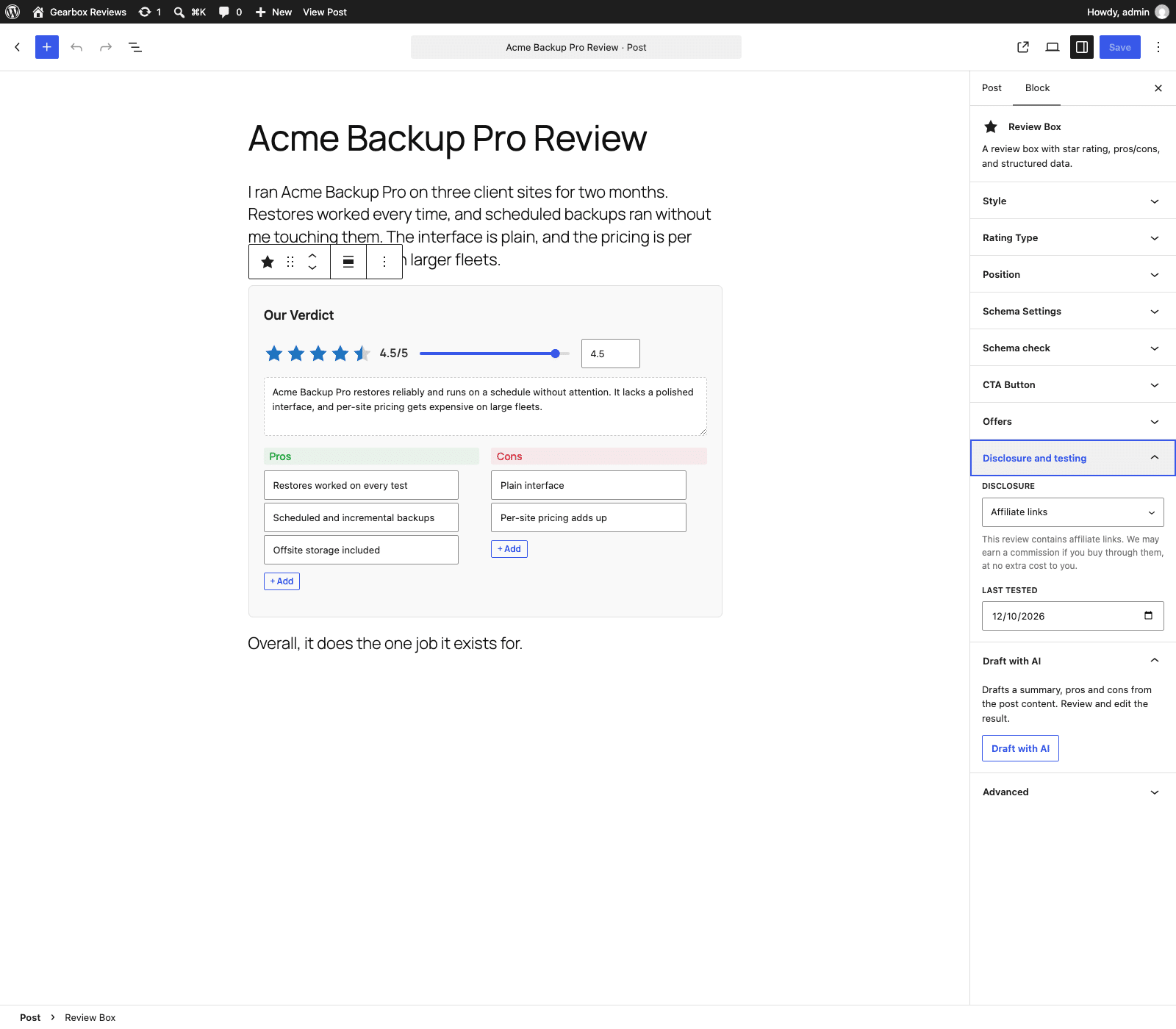The height and width of the screenshot is (1029, 1176).
Task: Add a new item under Pros
Action: click(282, 581)
